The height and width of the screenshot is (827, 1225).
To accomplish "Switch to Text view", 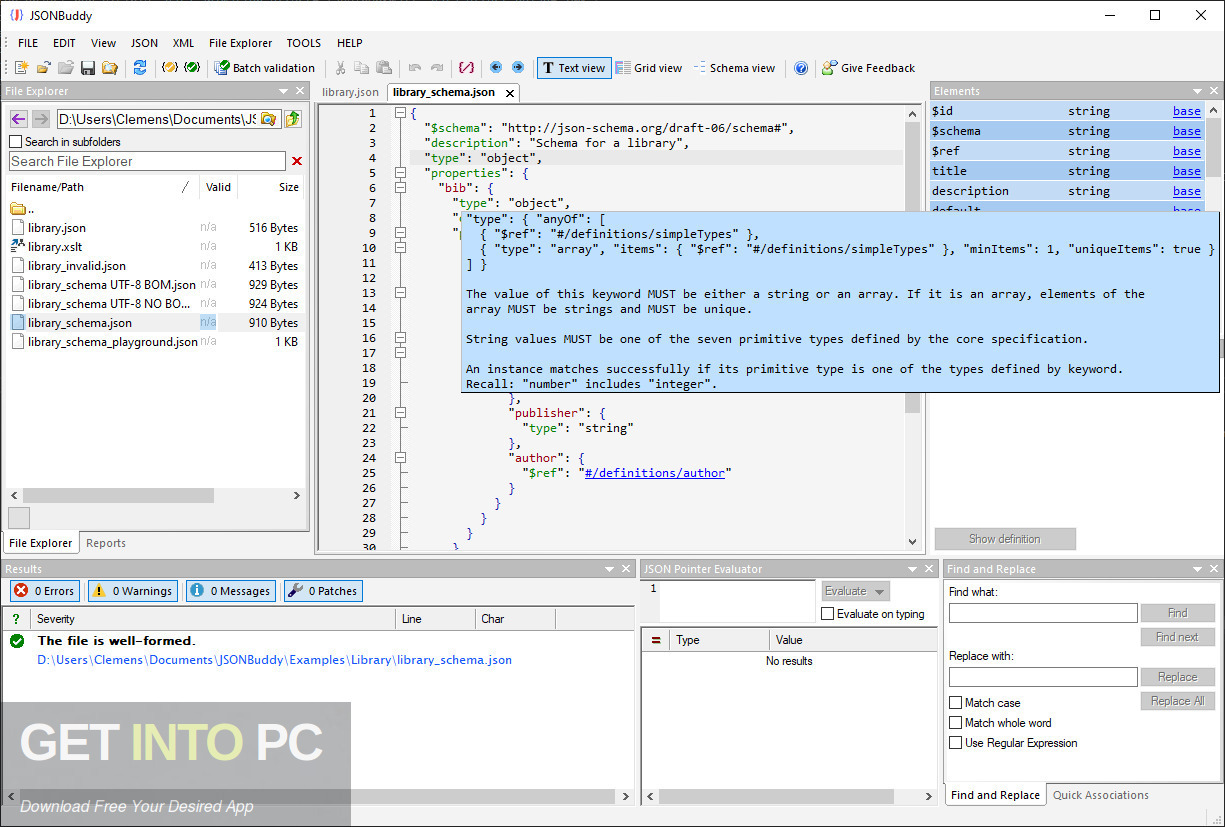I will (x=574, y=68).
